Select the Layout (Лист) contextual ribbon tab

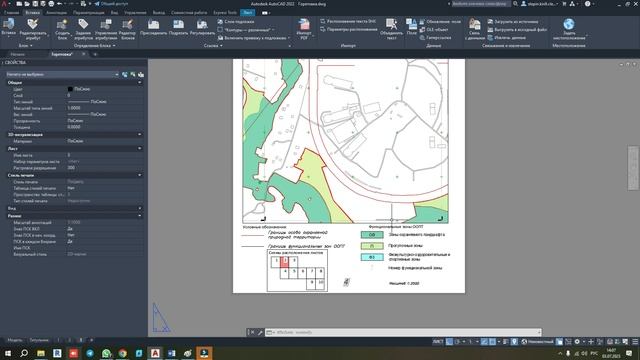tap(248, 13)
